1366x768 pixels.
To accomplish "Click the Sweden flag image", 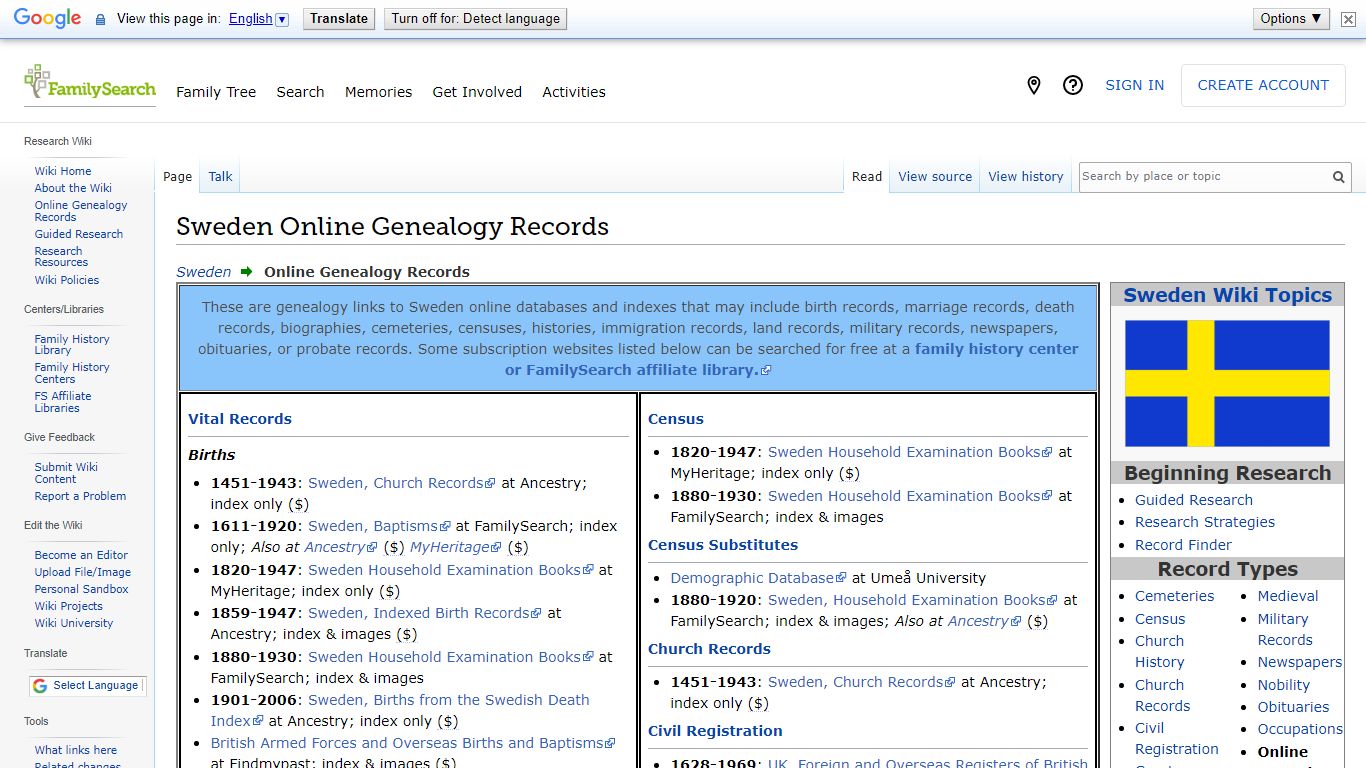I will (x=1227, y=383).
